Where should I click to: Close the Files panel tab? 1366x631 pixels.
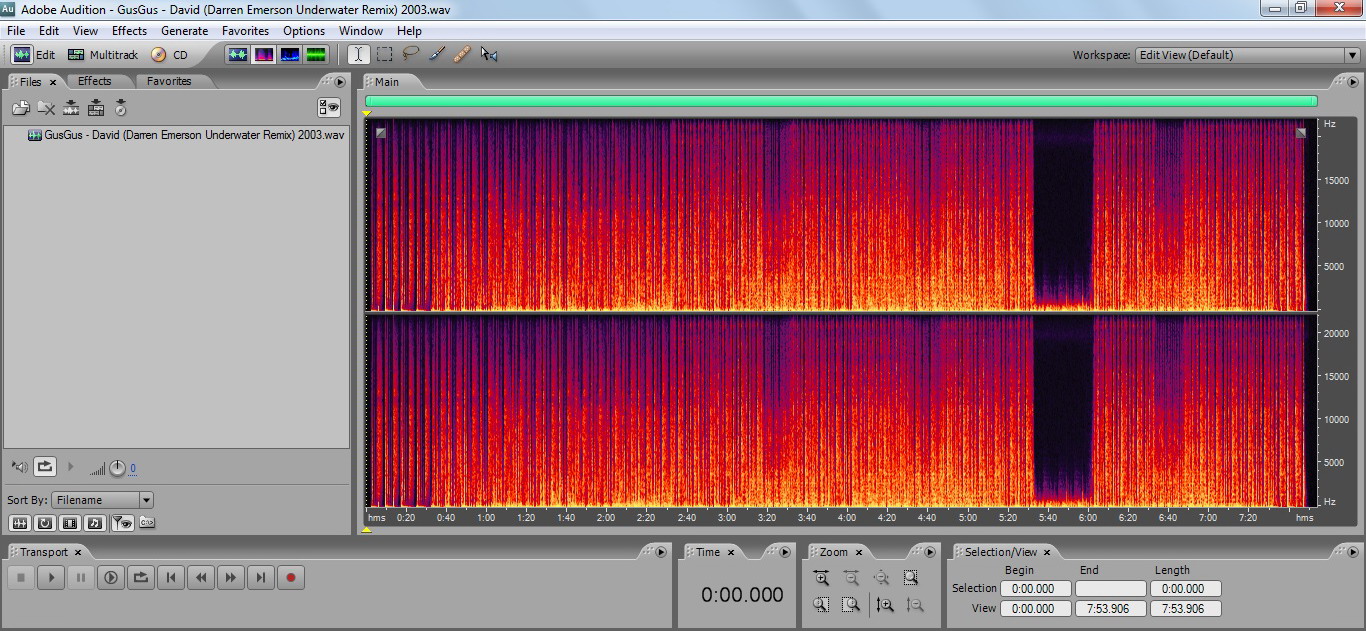pyautogui.click(x=53, y=82)
